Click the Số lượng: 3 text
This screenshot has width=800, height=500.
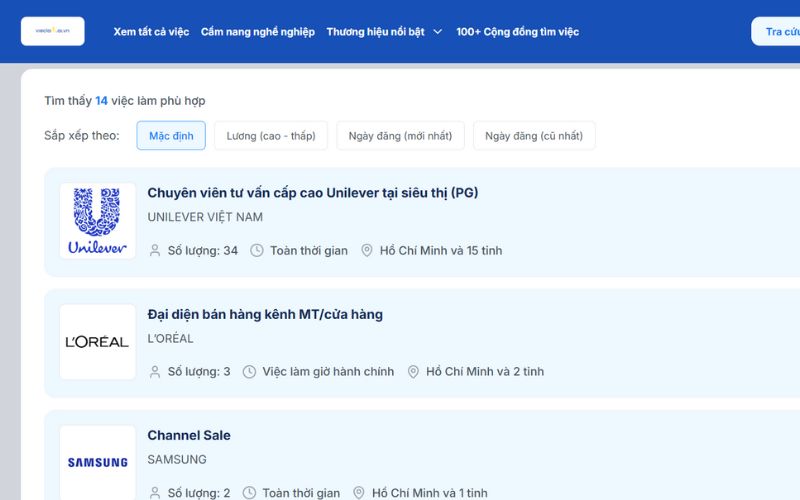[199, 372]
